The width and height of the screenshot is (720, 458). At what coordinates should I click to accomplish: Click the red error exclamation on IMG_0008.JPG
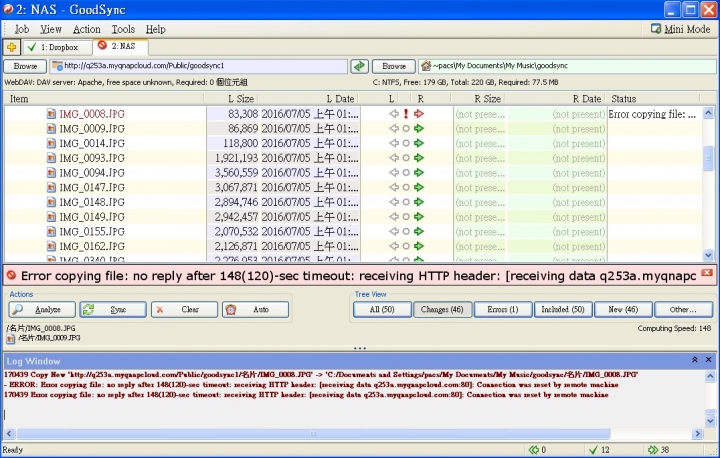pos(406,114)
